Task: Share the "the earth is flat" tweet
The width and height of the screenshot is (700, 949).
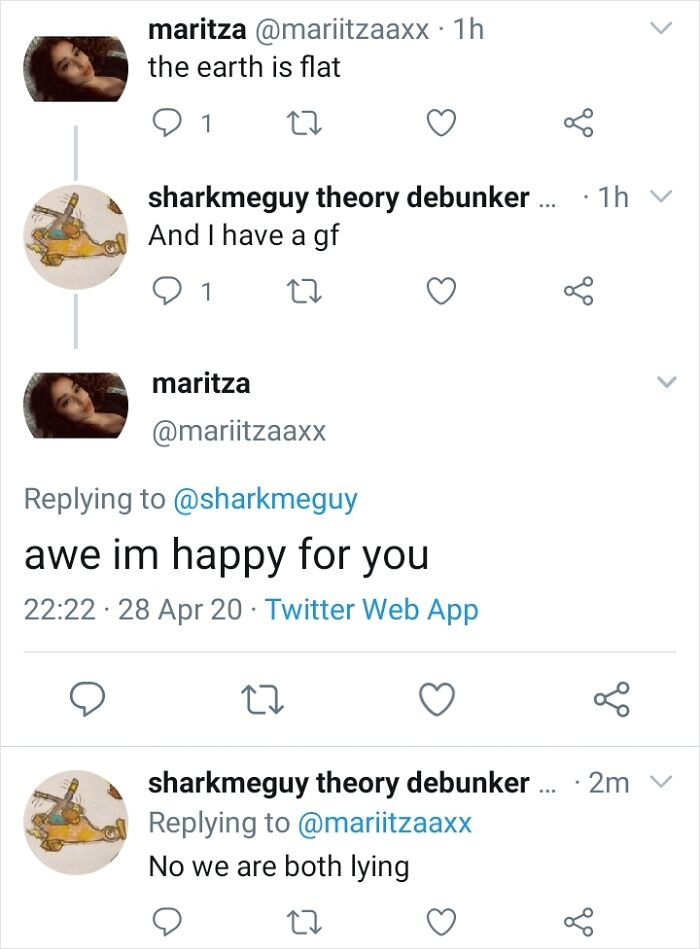Action: [578, 124]
